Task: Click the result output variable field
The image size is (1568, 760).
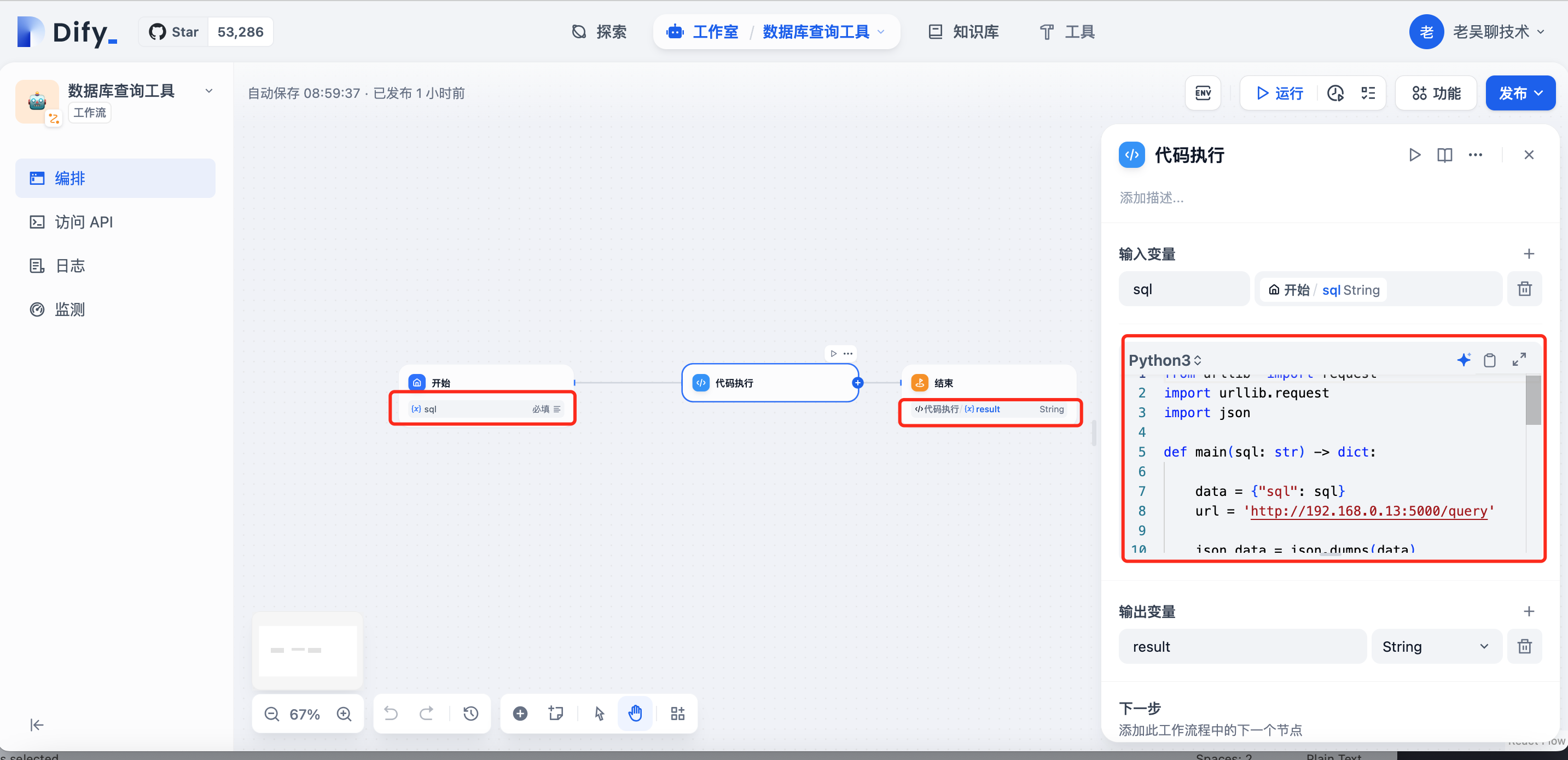Action: (1241, 646)
